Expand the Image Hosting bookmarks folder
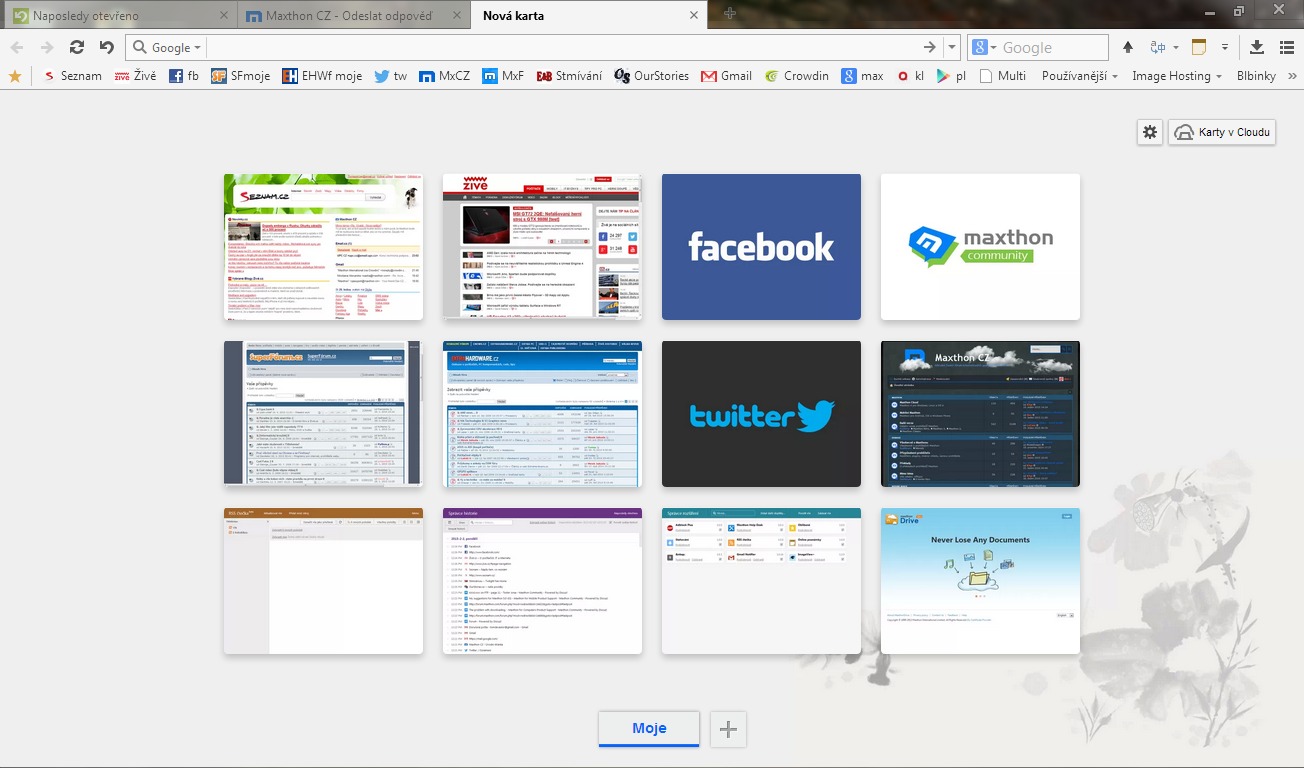 coord(1177,76)
